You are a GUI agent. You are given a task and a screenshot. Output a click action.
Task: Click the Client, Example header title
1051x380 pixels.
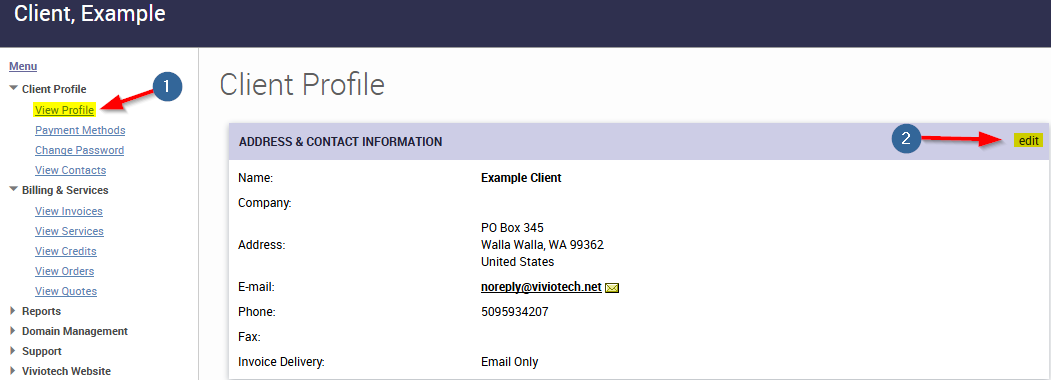pos(90,13)
